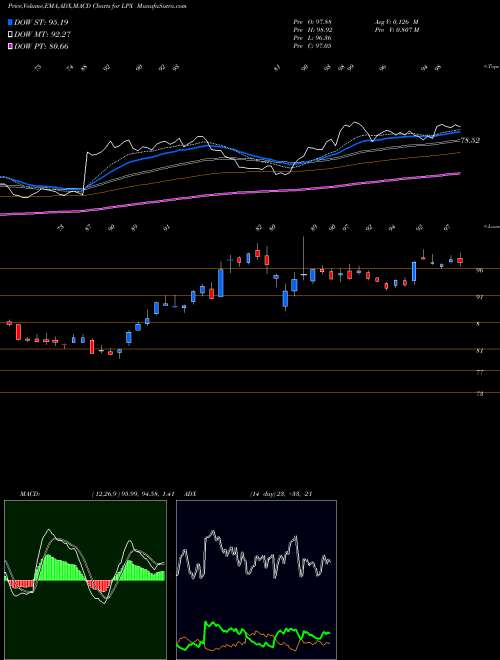Click the ADX panel heading
This screenshot has width=500, height=660.
[191, 494]
